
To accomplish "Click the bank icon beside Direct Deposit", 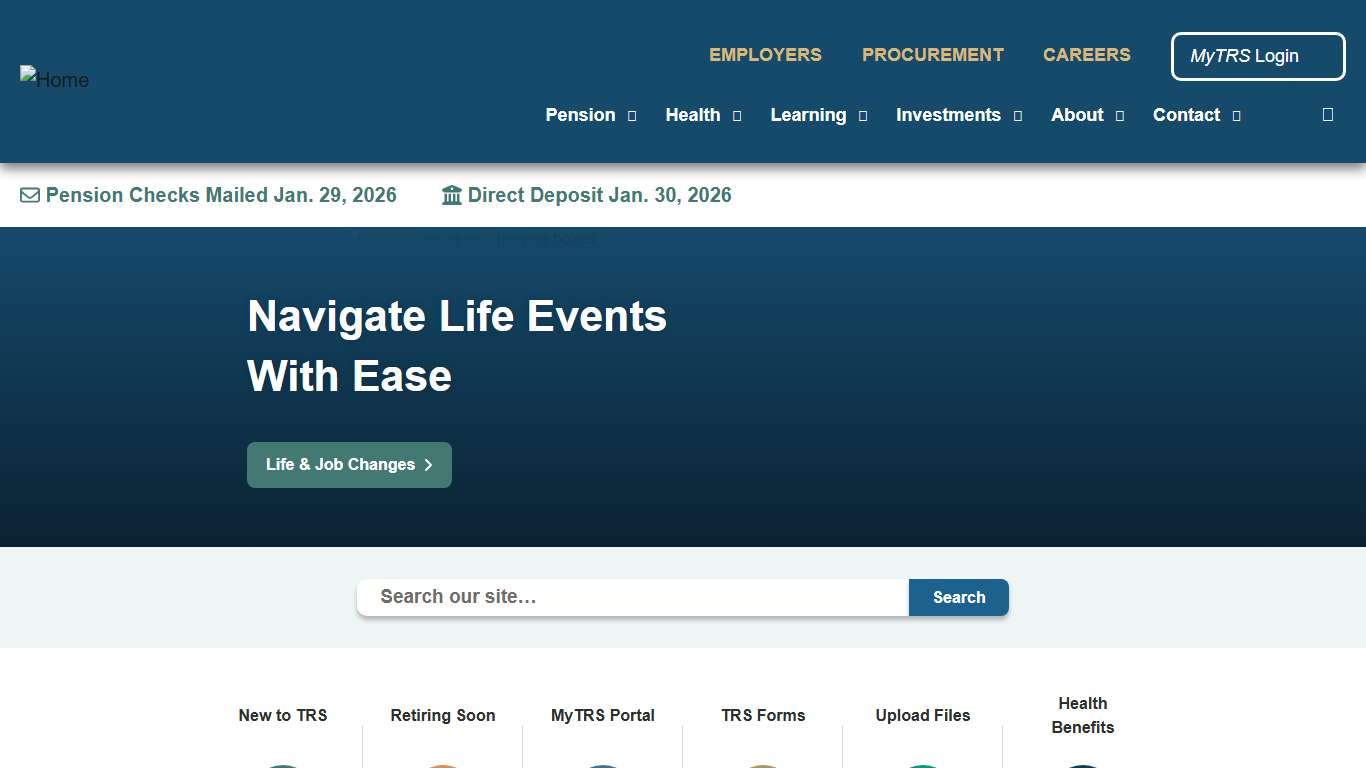I will point(452,196).
